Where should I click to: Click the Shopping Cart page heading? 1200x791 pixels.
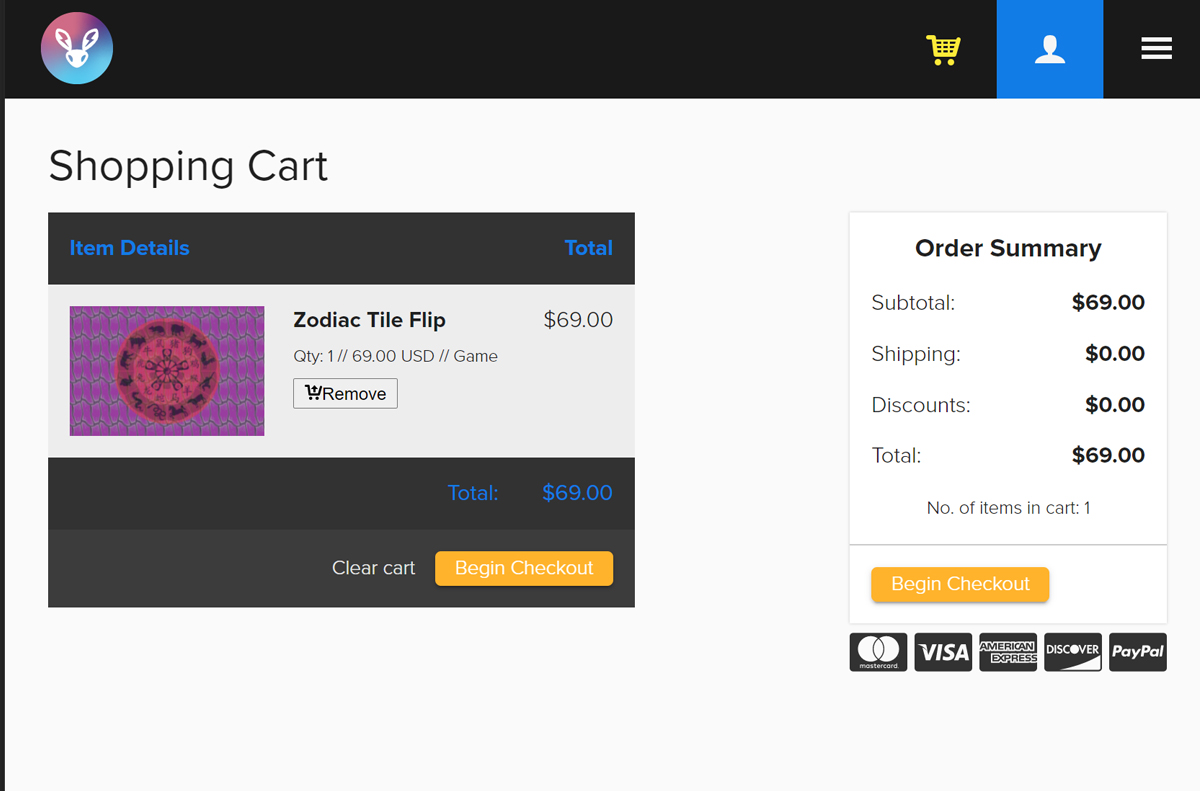(188, 166)
